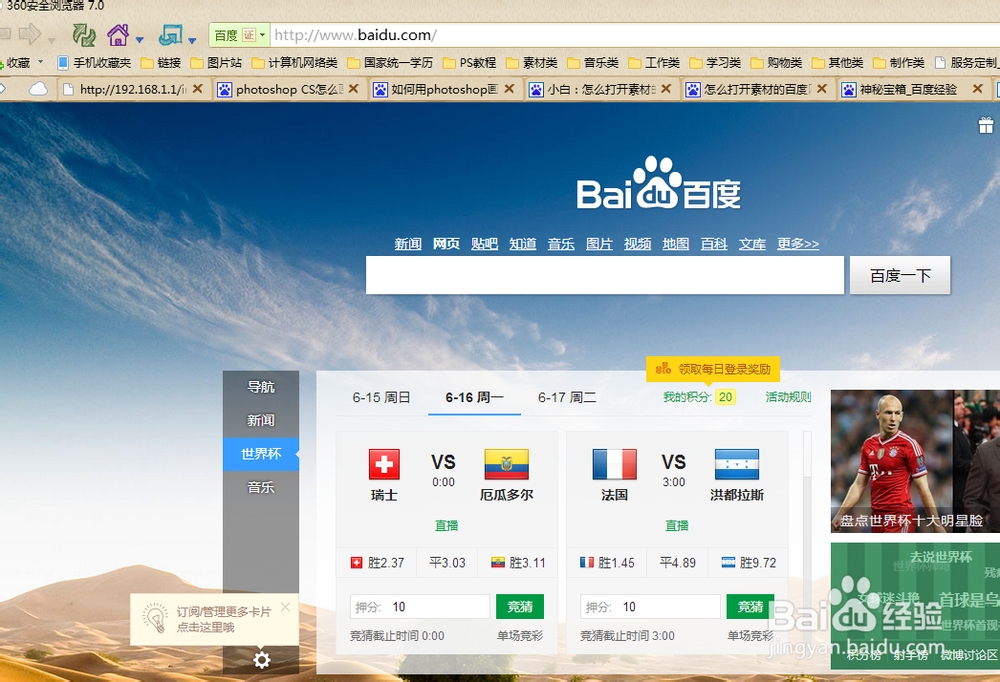Viewport: 1000px width, 682px height.
Task: Open the 图片站 bookmark folder
Action: [216, 63]
